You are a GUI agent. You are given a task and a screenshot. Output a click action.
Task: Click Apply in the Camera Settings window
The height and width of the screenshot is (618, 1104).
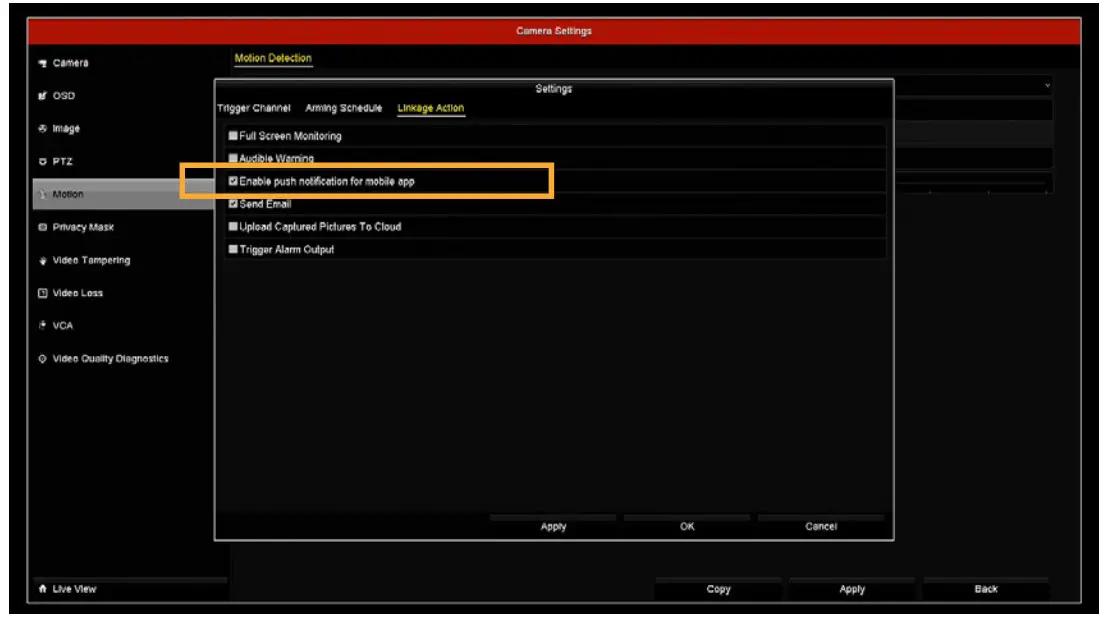pyautogui.click(x=852, y=589)
